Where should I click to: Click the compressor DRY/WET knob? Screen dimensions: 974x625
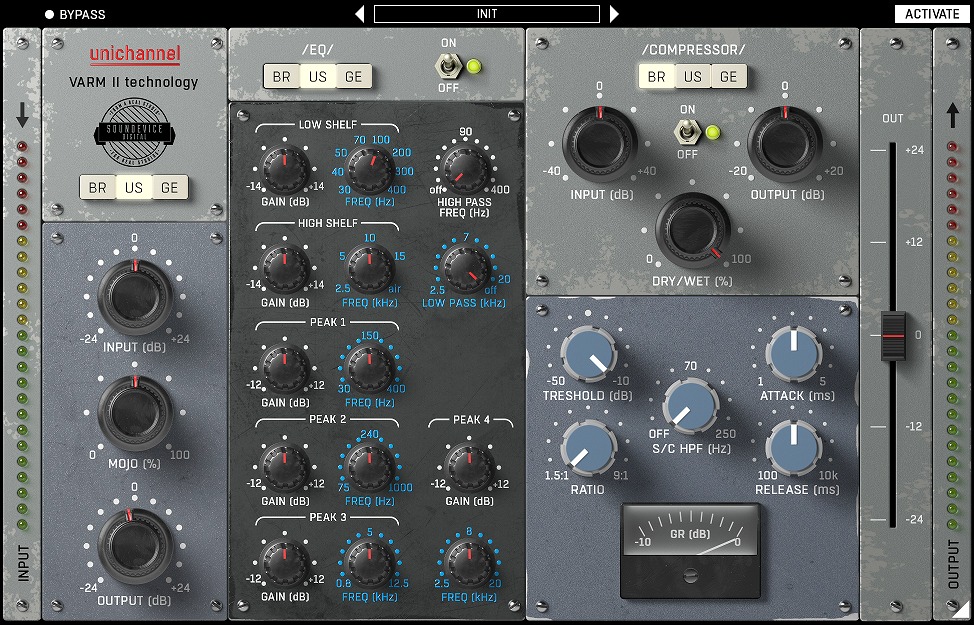[692, 229]
